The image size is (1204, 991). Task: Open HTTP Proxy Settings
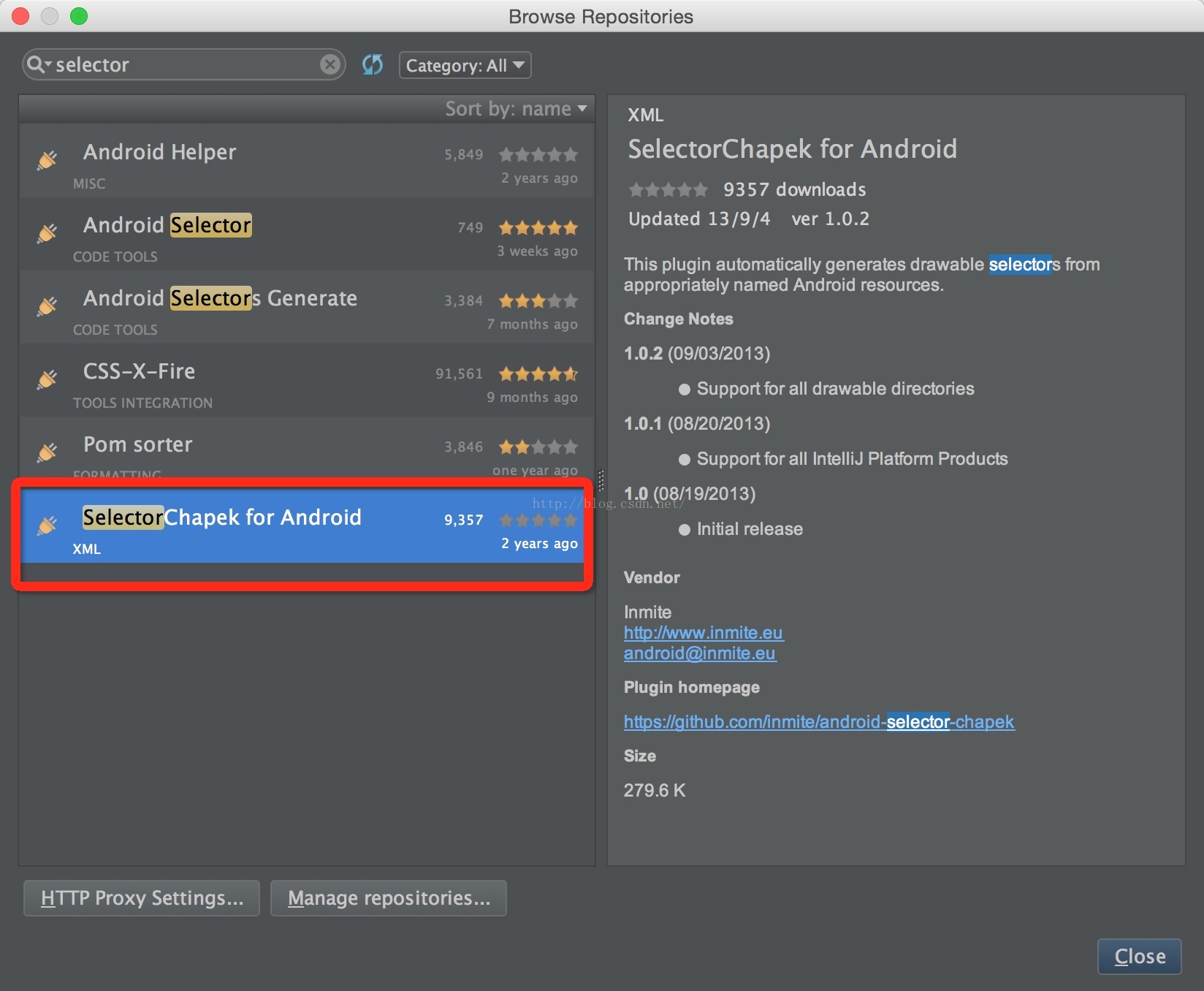pyautogui.click(x=142, y=898)
